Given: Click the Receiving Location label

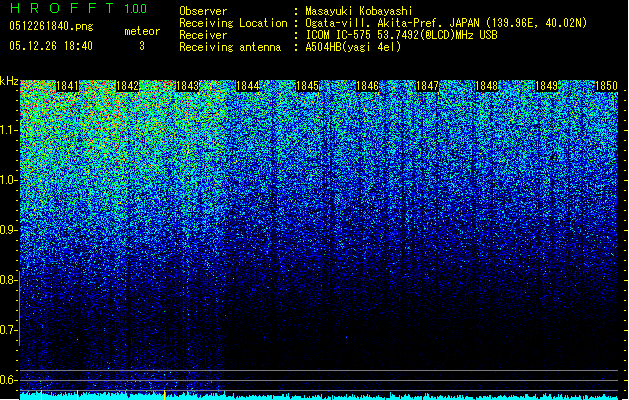Looking at the screenshot, I should pos(233,23).
